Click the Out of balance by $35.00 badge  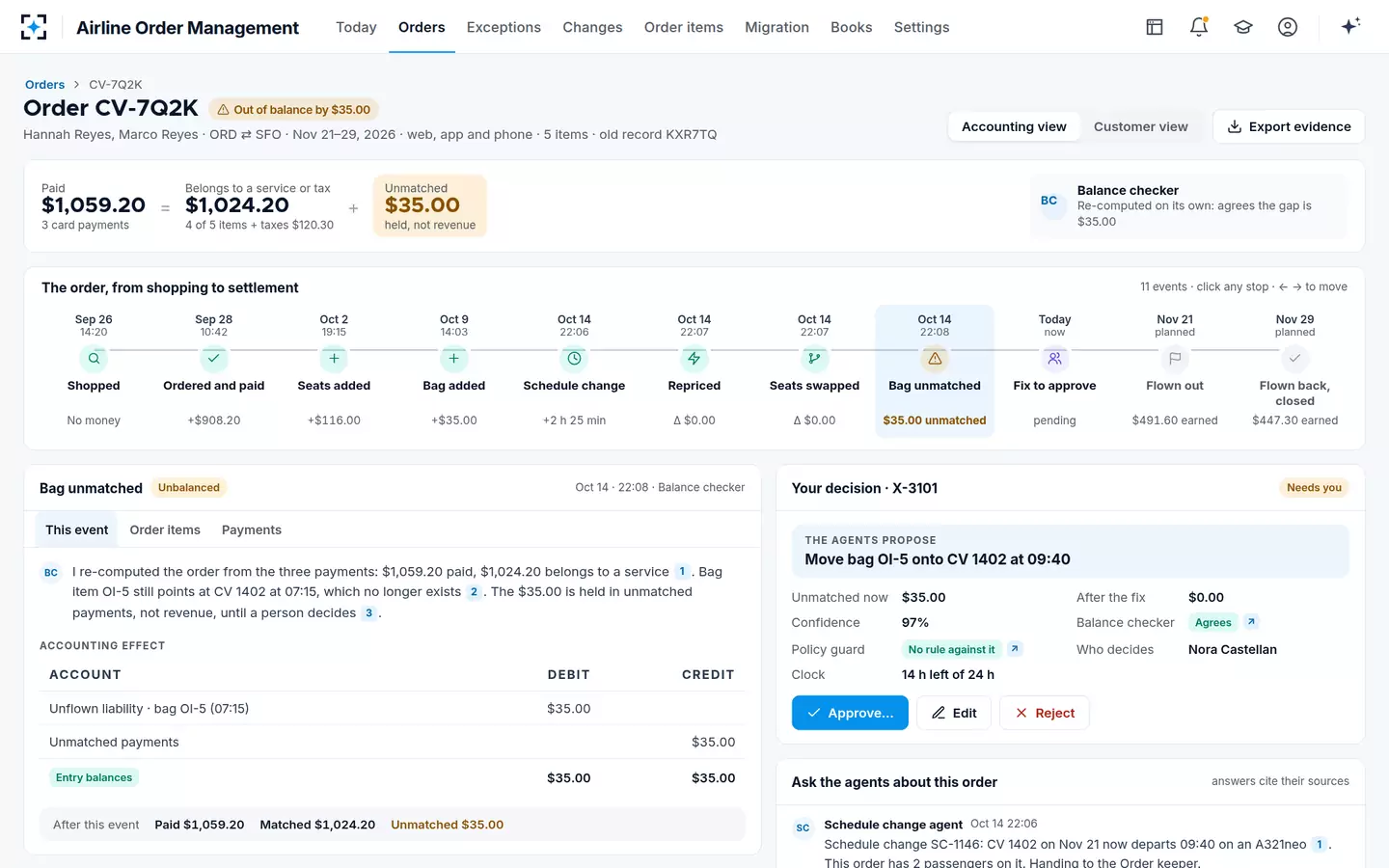click(x=294, y=109)
